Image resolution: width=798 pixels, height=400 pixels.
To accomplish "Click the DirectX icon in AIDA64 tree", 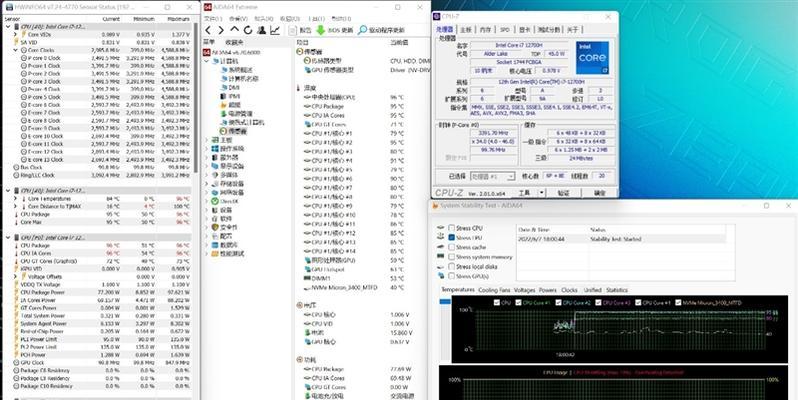I will click(215, 202).
